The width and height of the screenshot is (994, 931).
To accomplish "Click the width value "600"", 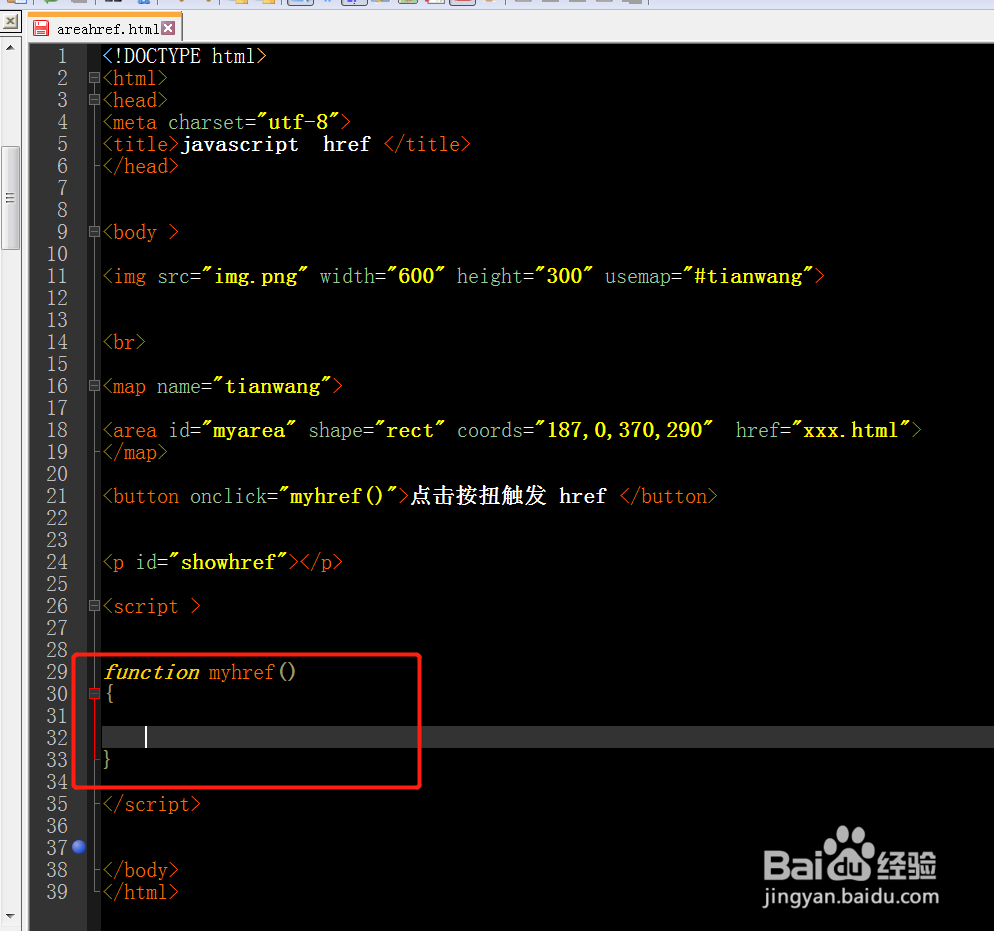I will pyautogui.click(x=416, y=276).
